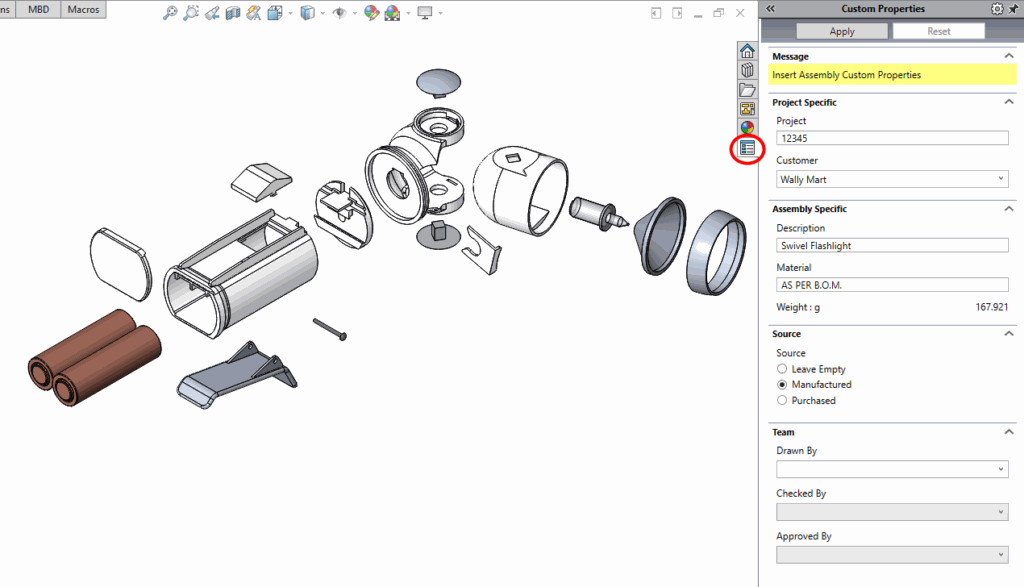Collapse the Project Specific section
1024x587 pixels.
[x=1008, y=102]
